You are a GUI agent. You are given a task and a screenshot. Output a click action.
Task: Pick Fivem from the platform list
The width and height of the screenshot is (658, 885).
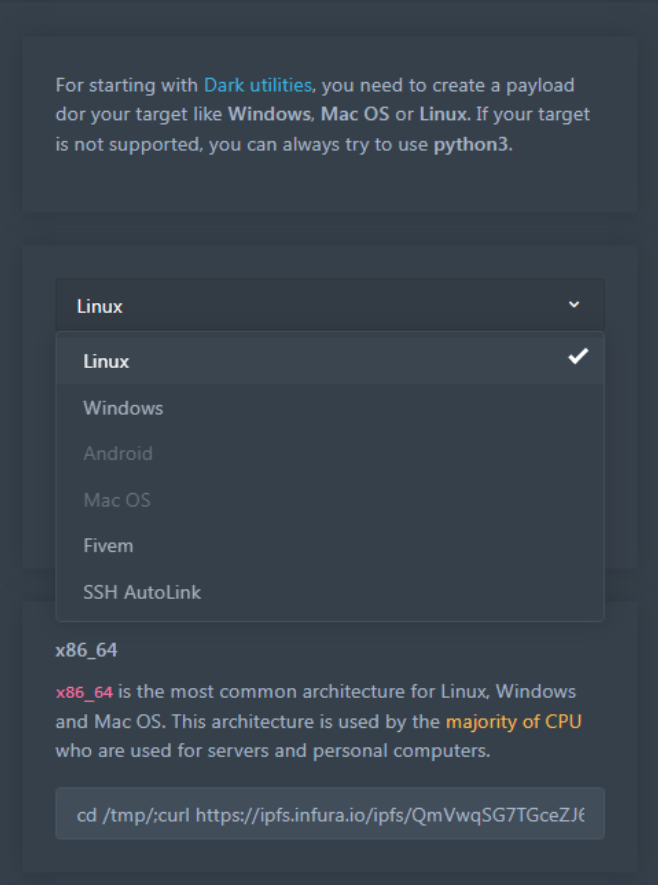click(108, 546)
